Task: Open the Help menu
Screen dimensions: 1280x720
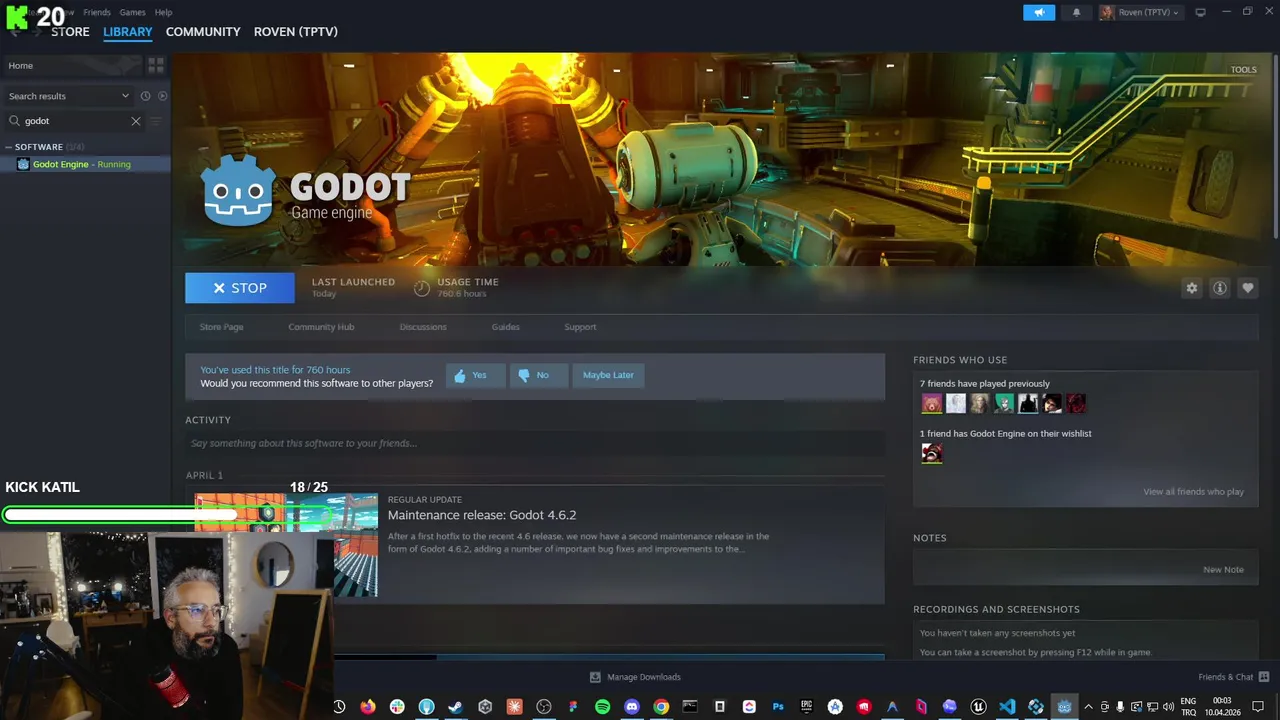Action: (x=163, y=12)
